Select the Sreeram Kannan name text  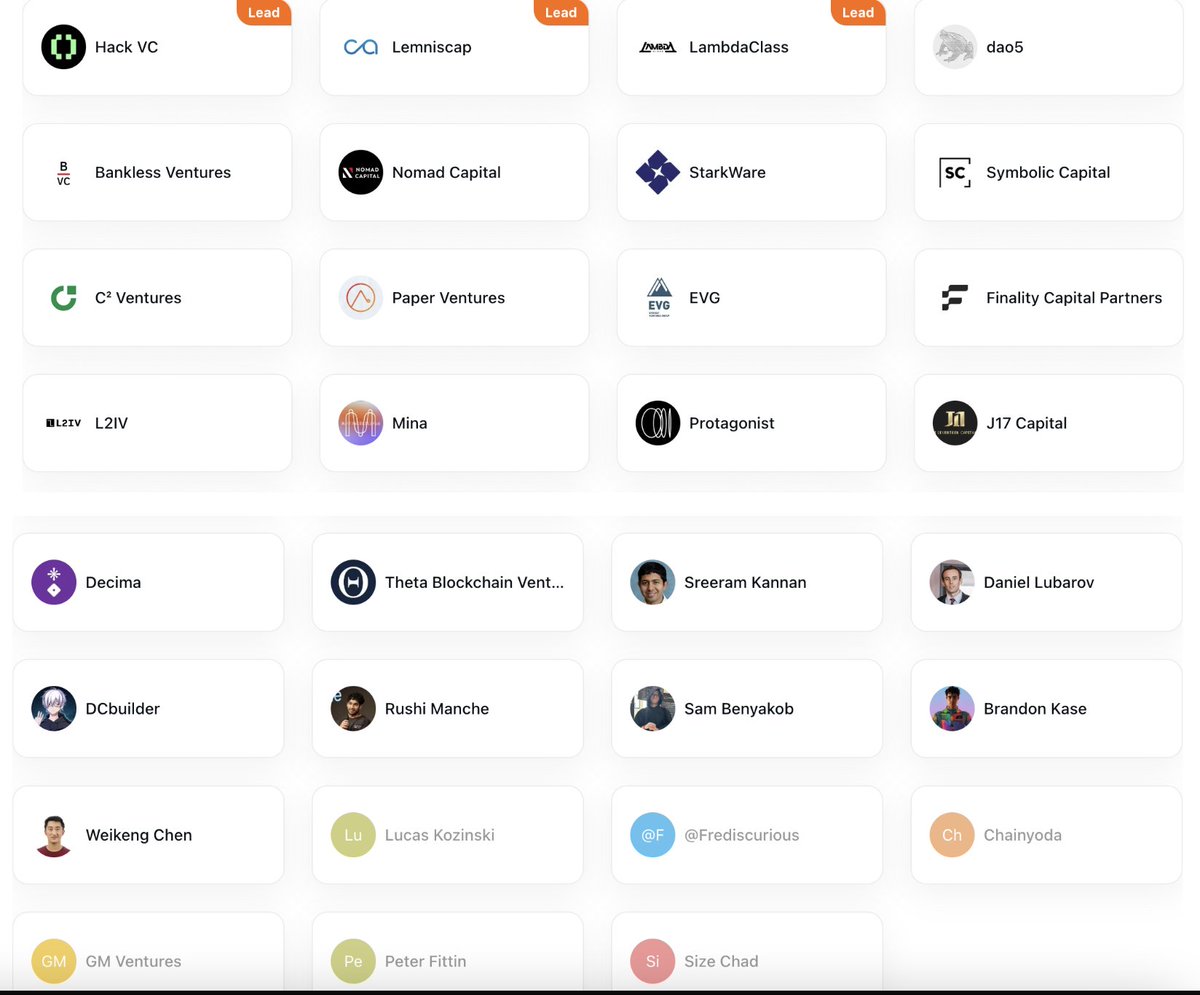(x=745, y=582)
